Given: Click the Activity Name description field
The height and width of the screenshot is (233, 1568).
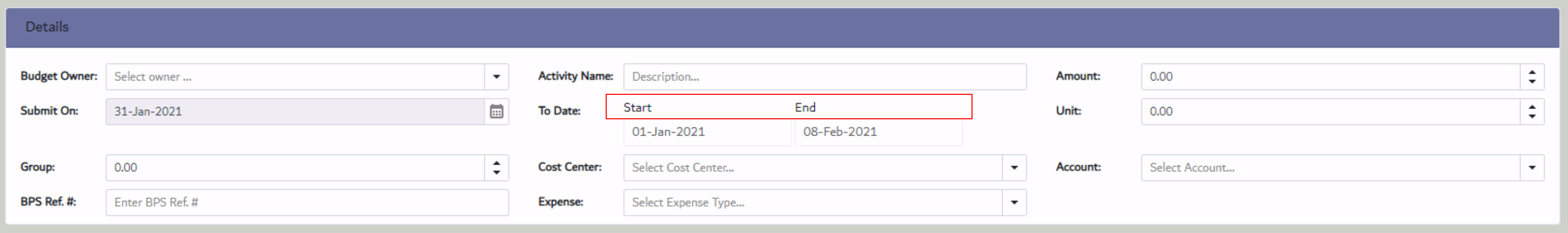Looking at the screenshot, I should click(824, 76).
